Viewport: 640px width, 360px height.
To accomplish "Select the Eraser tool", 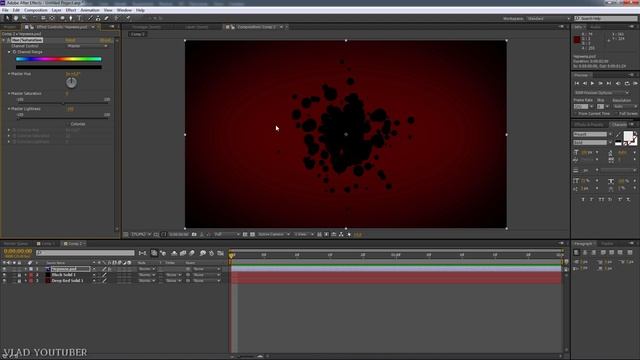I will pyautogui.click(x=107, y=18).
